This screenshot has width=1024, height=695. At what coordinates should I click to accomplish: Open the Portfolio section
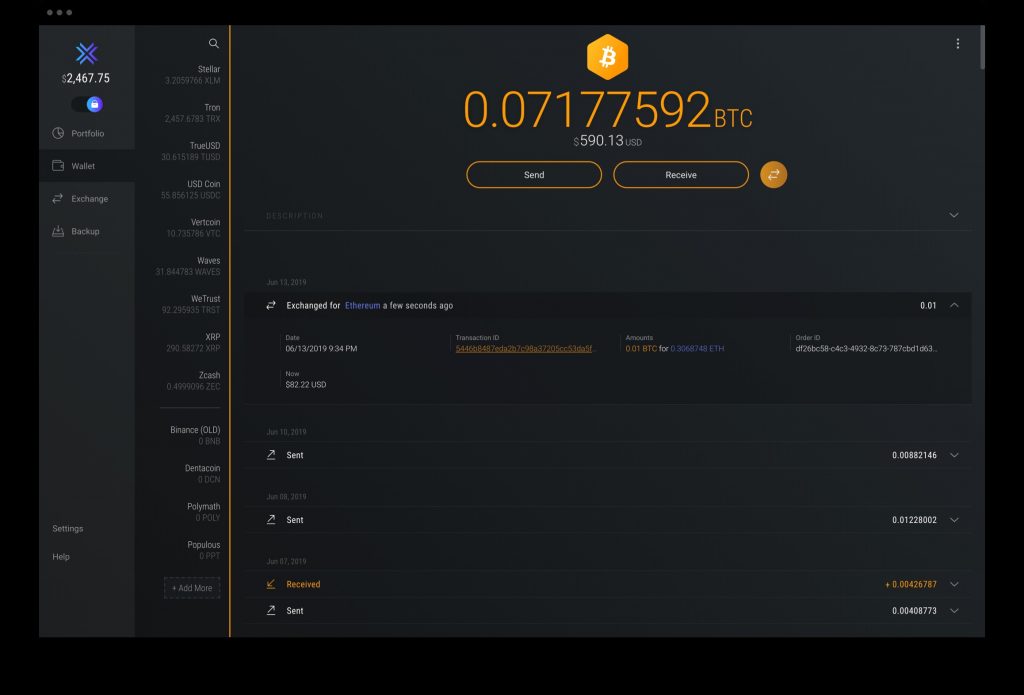pos(87,133)
